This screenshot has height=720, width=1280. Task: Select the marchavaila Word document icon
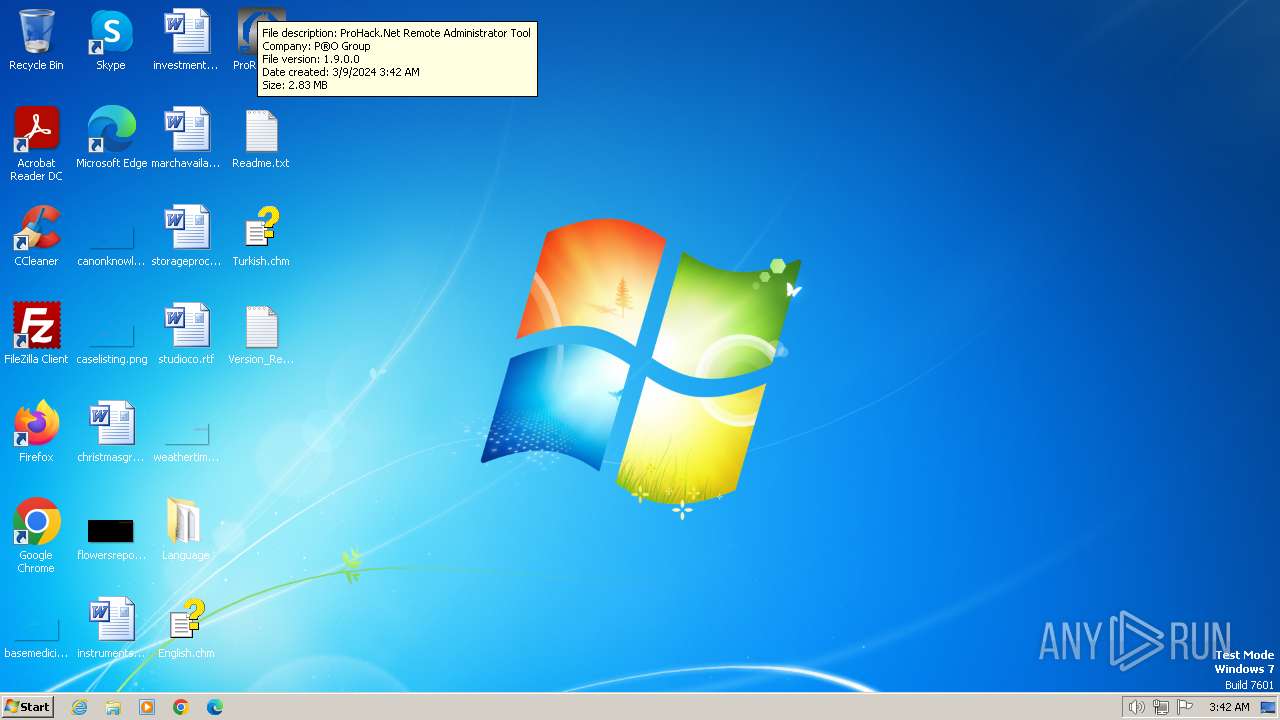tap(186, 138)
